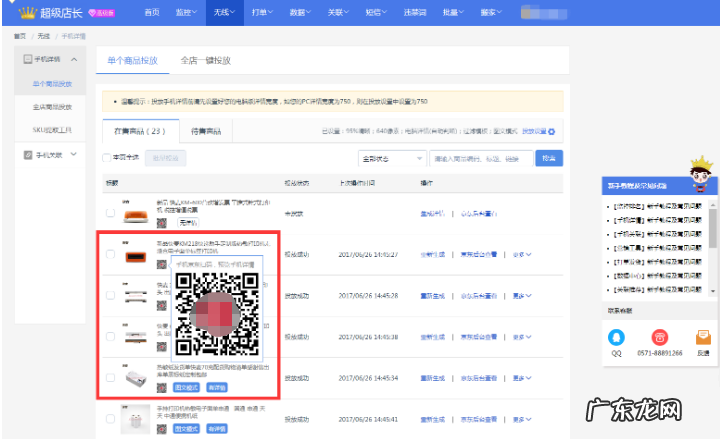This screenshot has height=439, width=720.
Task: Select 单个商品投放 in the sidebar
Action: tap(52, 84)
